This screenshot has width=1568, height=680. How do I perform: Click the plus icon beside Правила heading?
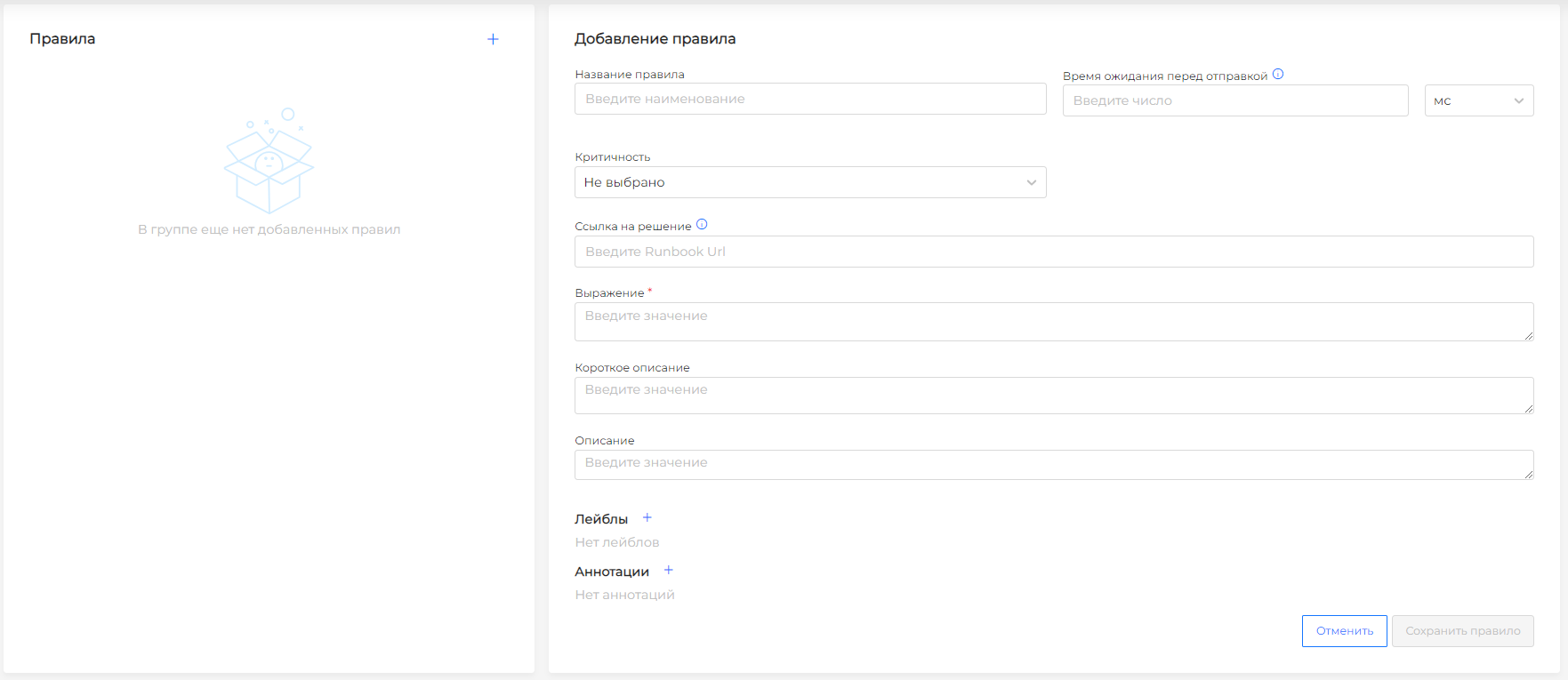493,39
